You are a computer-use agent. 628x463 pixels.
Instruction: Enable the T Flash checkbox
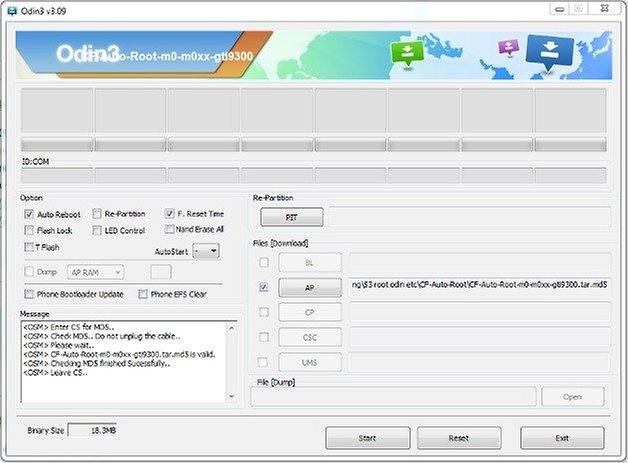[29, 247]
